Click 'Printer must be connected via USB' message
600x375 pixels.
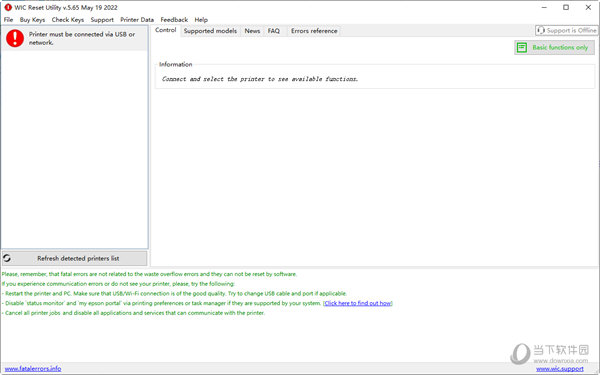[82, 38]
